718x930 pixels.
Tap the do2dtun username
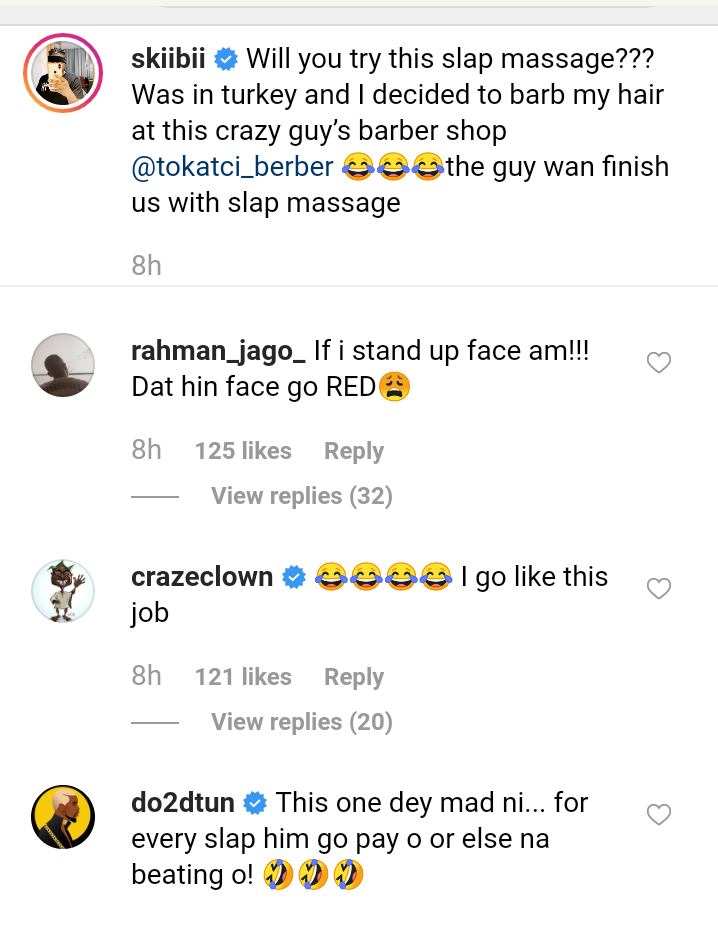tap(183, 803)
